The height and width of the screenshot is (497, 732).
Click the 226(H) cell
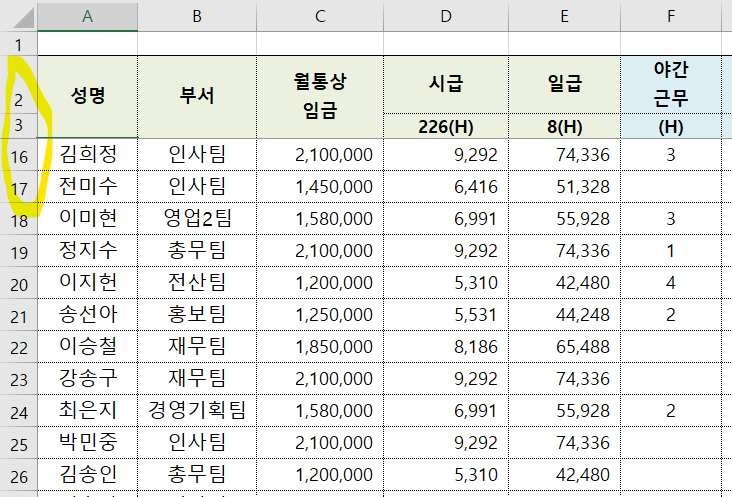point(446,126)
